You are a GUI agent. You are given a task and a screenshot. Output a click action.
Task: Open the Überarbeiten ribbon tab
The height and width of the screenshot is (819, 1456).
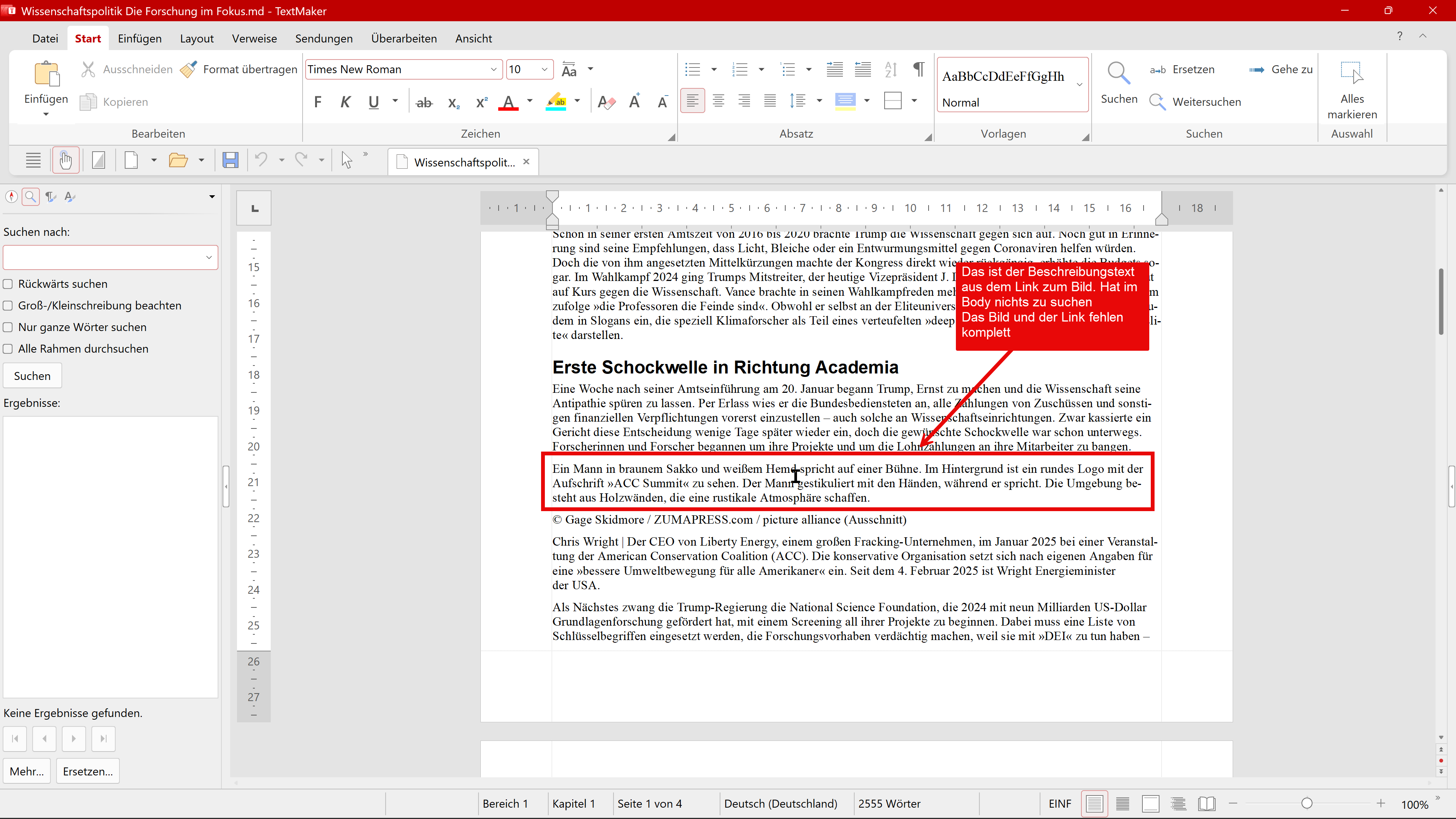[403, 38]
